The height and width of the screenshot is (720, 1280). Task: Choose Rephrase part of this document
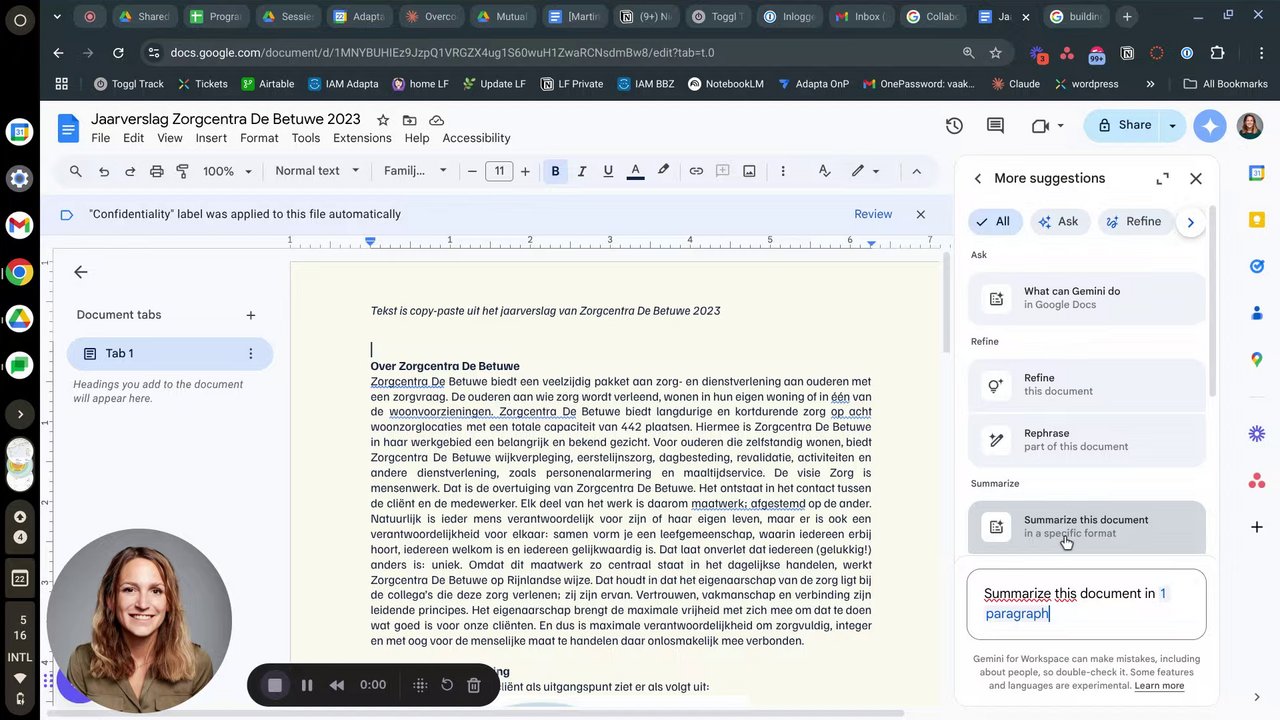pos(1087,440)
